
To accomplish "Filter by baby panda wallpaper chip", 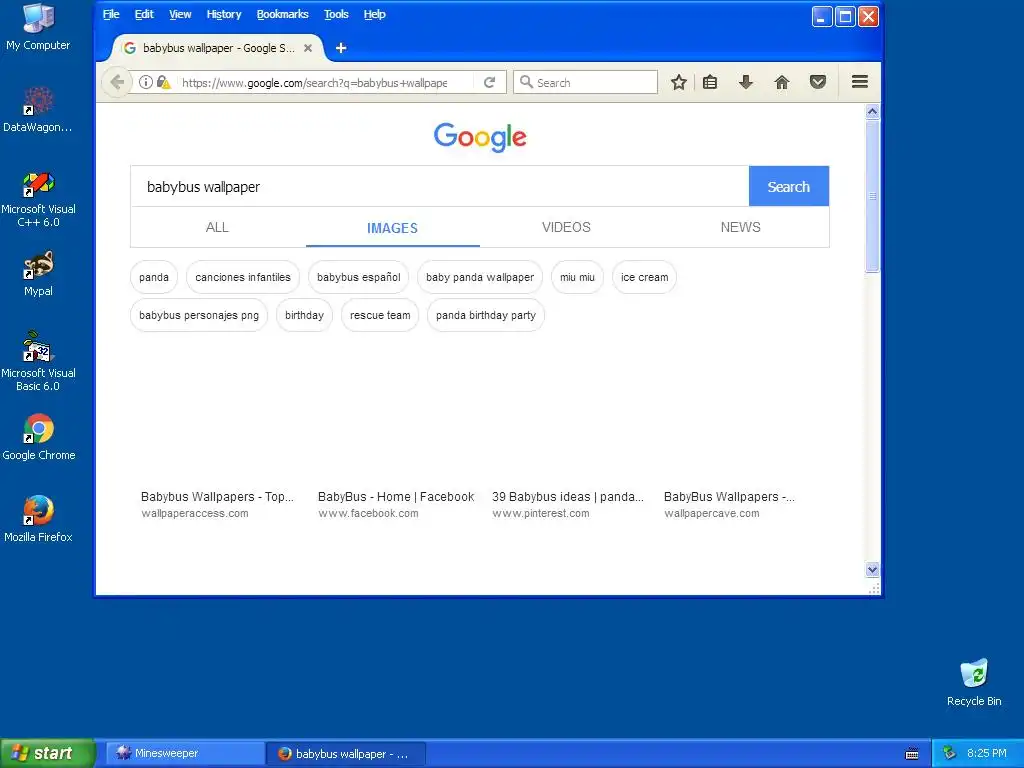I will 480,278.
